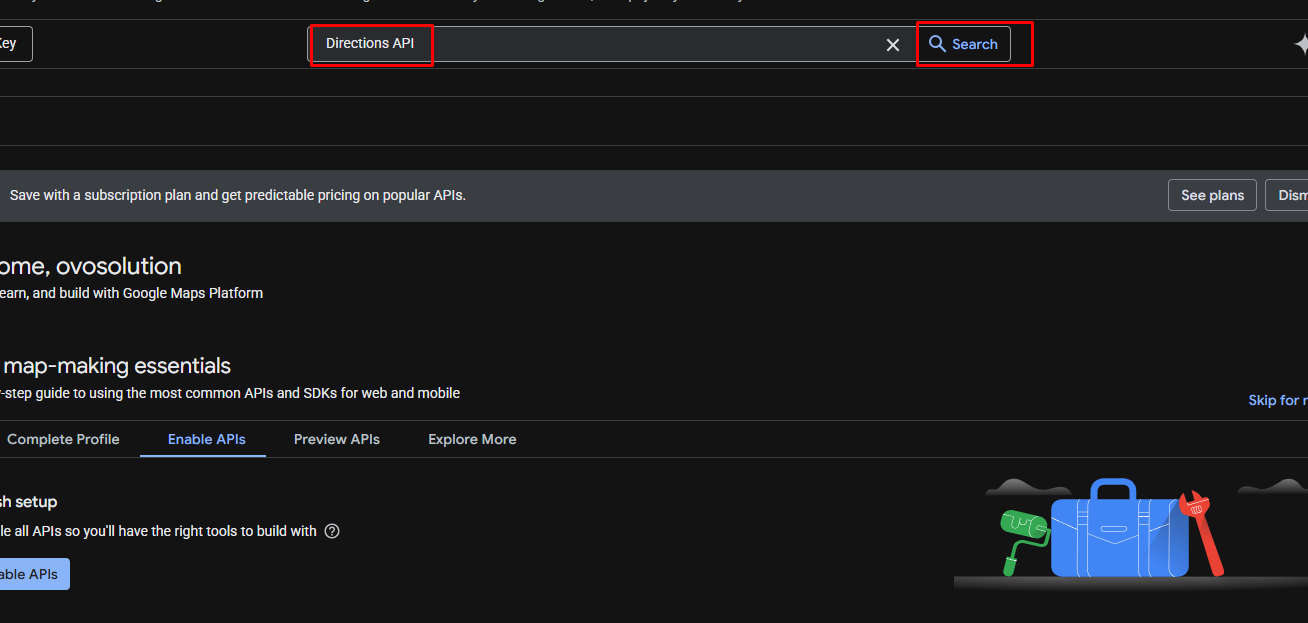1308x623 pixels.
Task: Click the Skip for now link
Action: pyautogui.click(x=1278, y=400)
